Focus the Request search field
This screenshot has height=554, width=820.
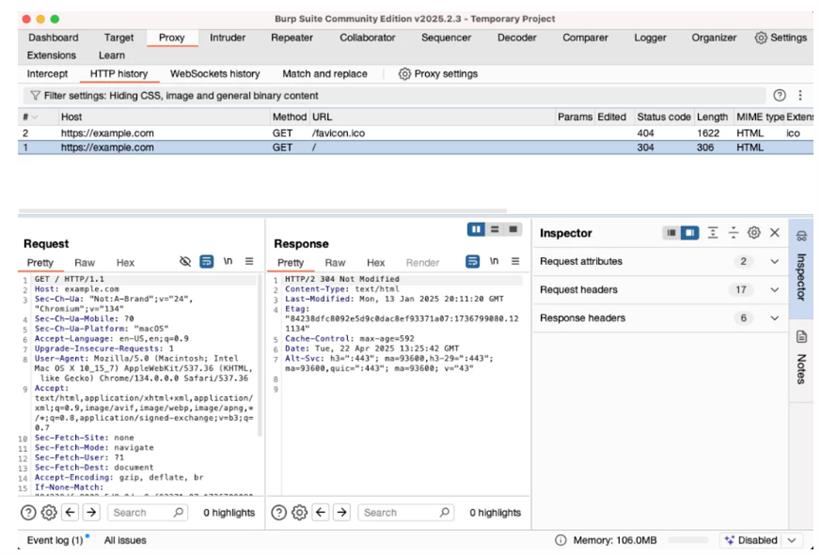[147, 512]
